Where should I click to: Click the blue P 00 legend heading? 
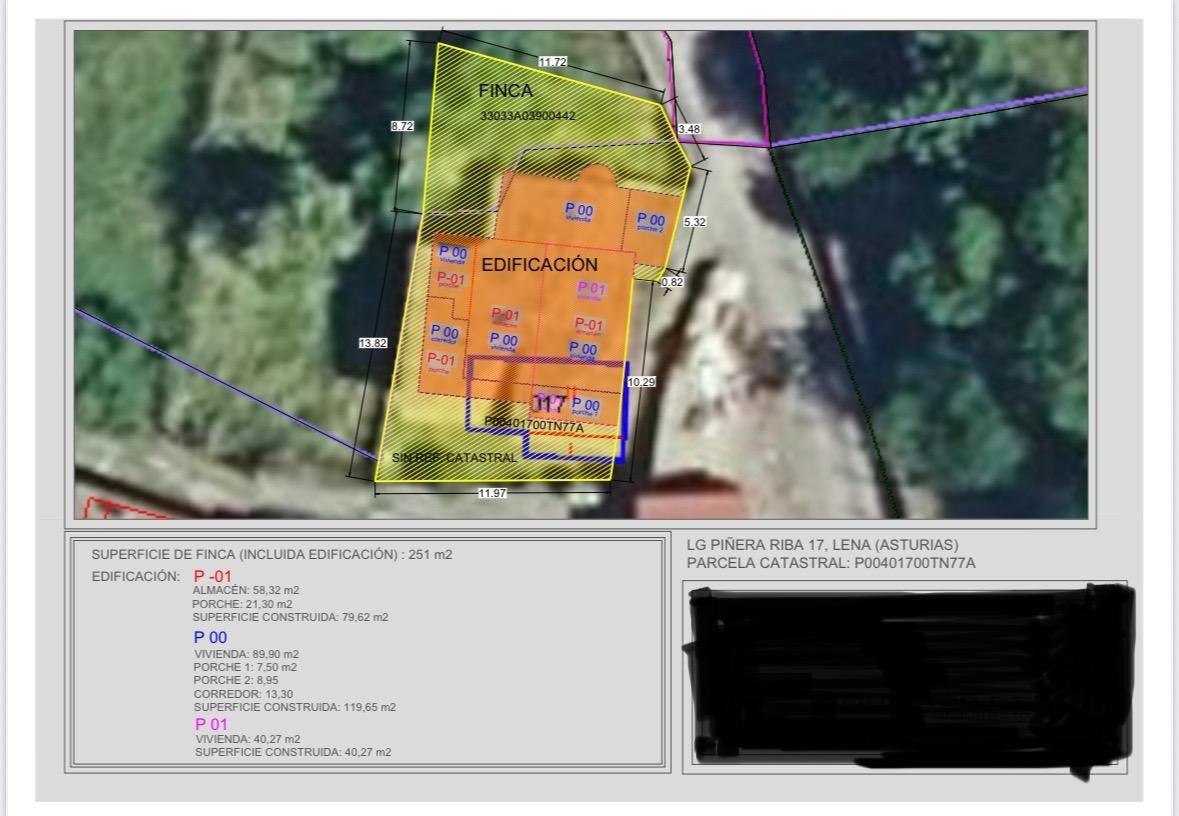(210, 637)
